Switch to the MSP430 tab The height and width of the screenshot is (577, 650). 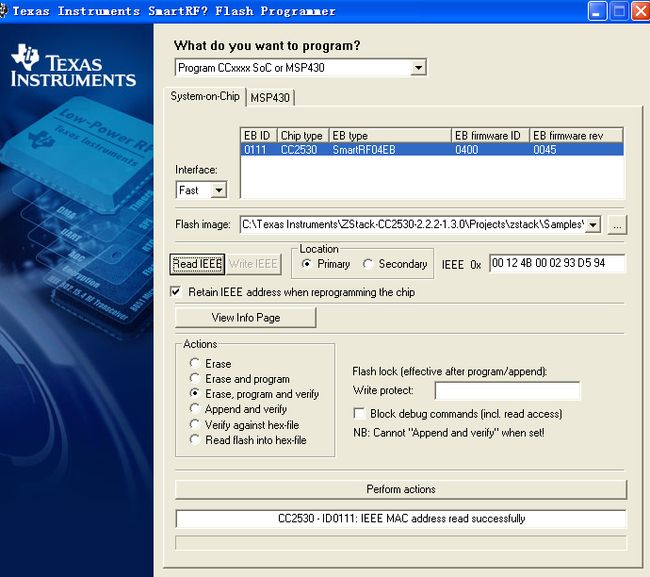270,98
